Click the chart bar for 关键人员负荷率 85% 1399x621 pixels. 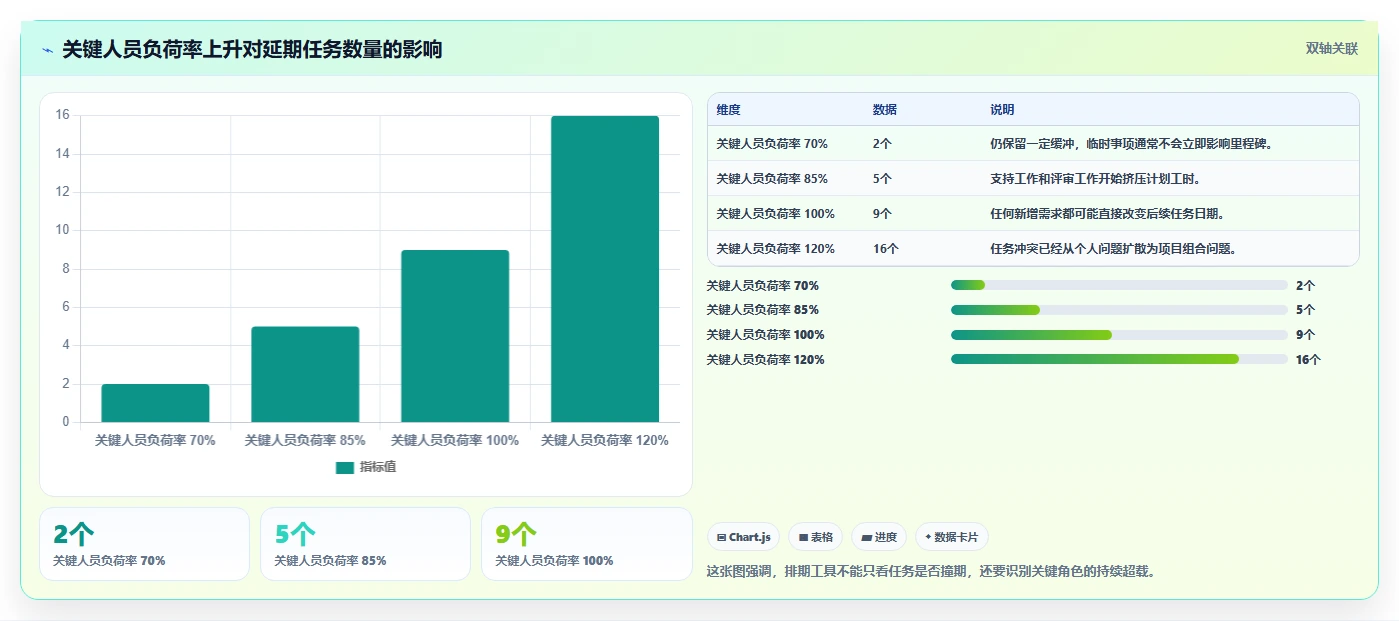point(305,374)
